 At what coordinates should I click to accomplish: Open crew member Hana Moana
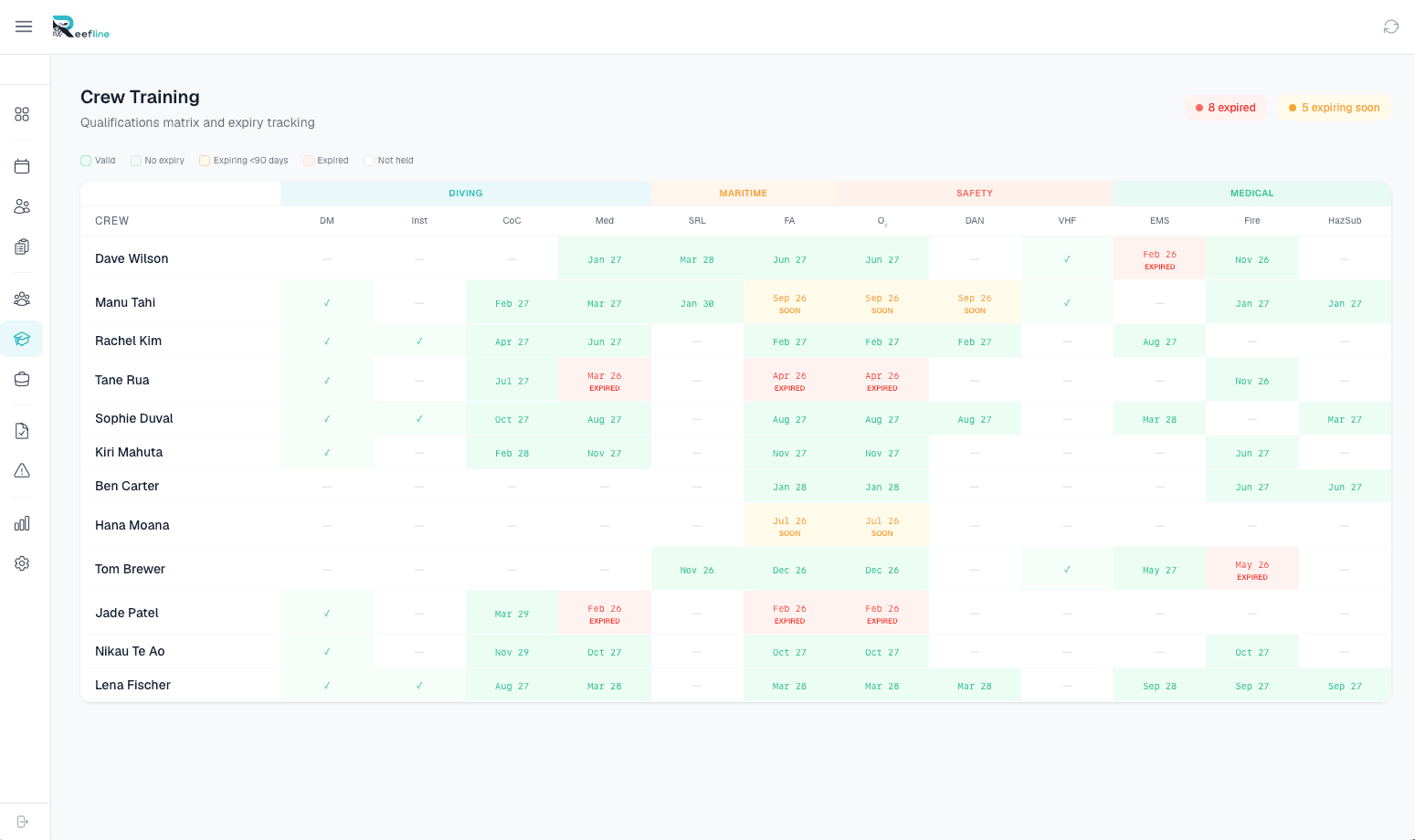tap(132, 525)
